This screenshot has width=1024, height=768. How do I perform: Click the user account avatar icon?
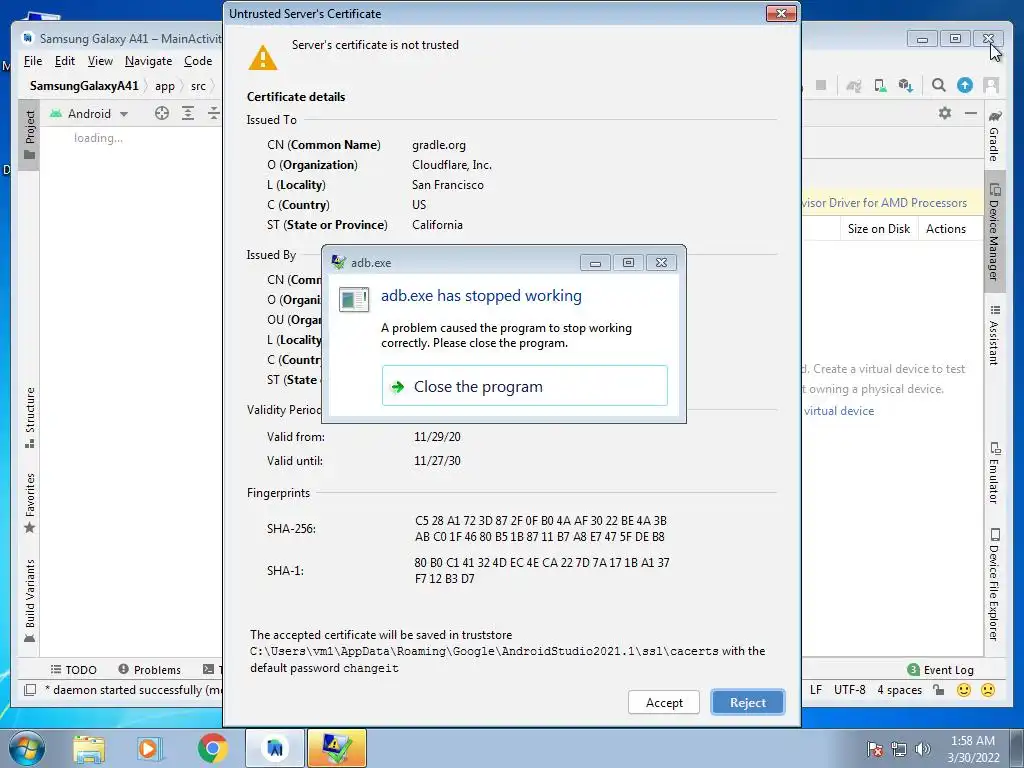coord(991,85)
